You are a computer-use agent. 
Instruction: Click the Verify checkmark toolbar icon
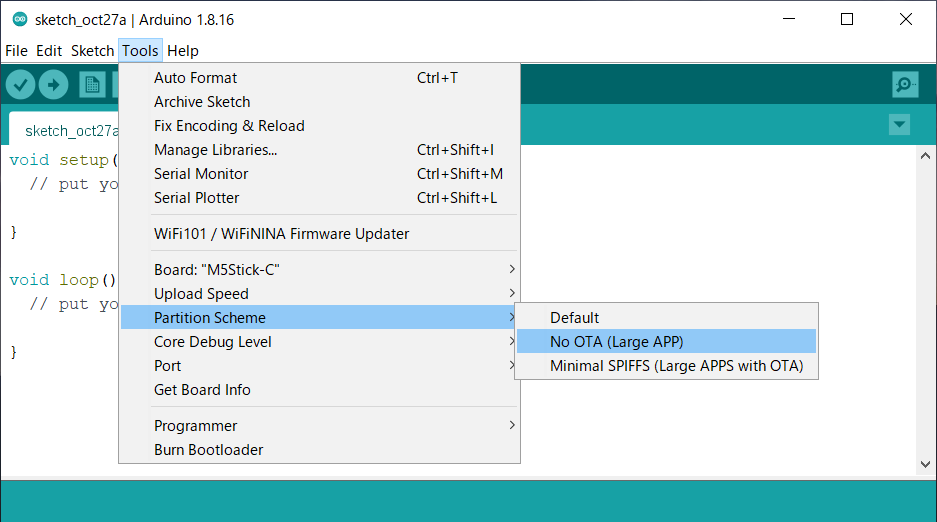tap(20, 85)
